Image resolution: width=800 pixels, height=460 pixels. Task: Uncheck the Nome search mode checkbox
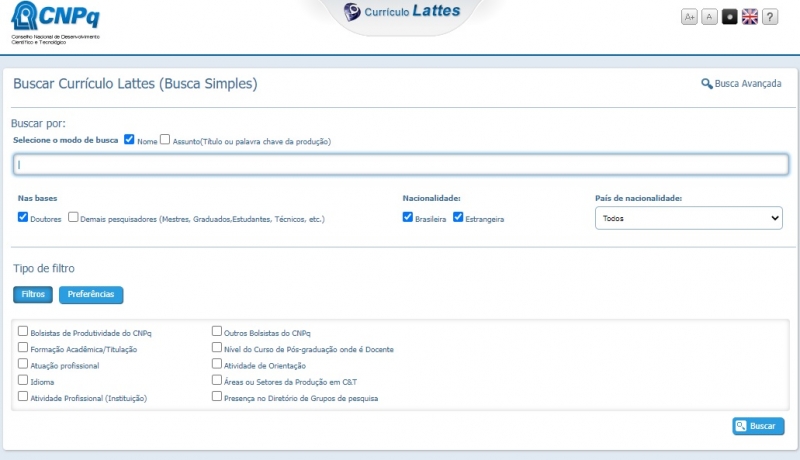(129, 140)
